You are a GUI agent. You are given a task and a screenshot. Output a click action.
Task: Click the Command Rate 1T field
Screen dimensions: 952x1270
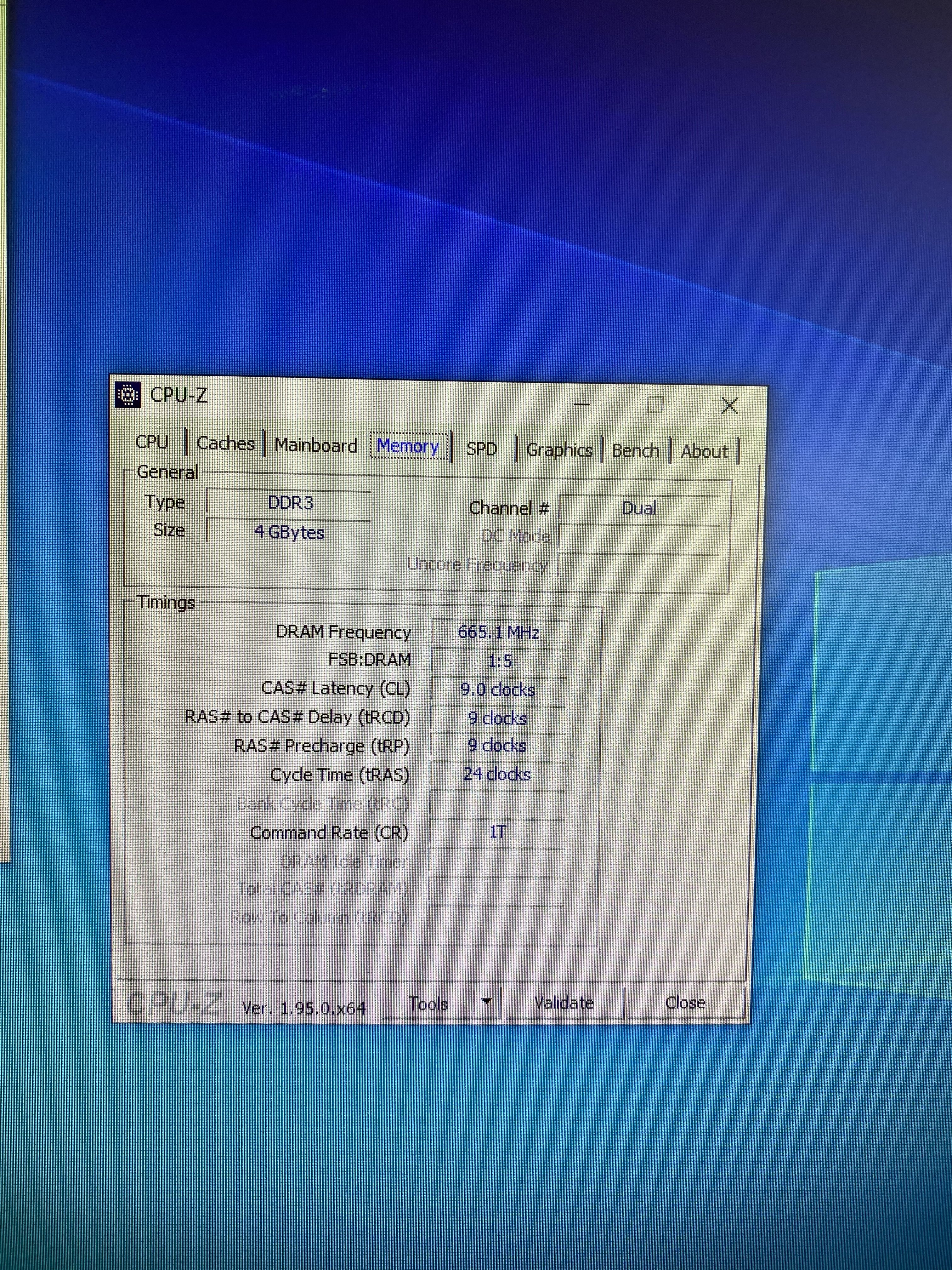coord(497,832)
